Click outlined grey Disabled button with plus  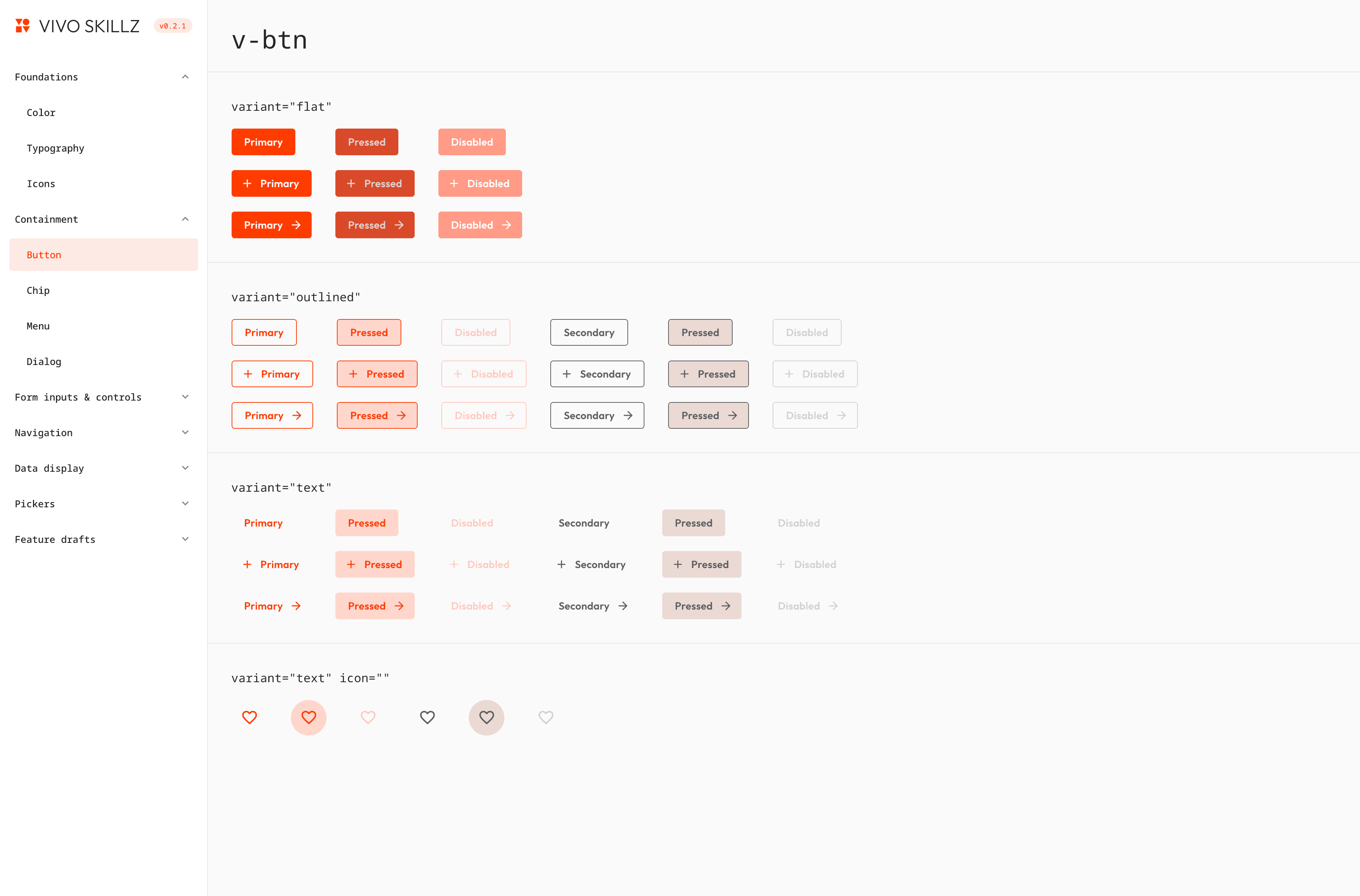815,374
